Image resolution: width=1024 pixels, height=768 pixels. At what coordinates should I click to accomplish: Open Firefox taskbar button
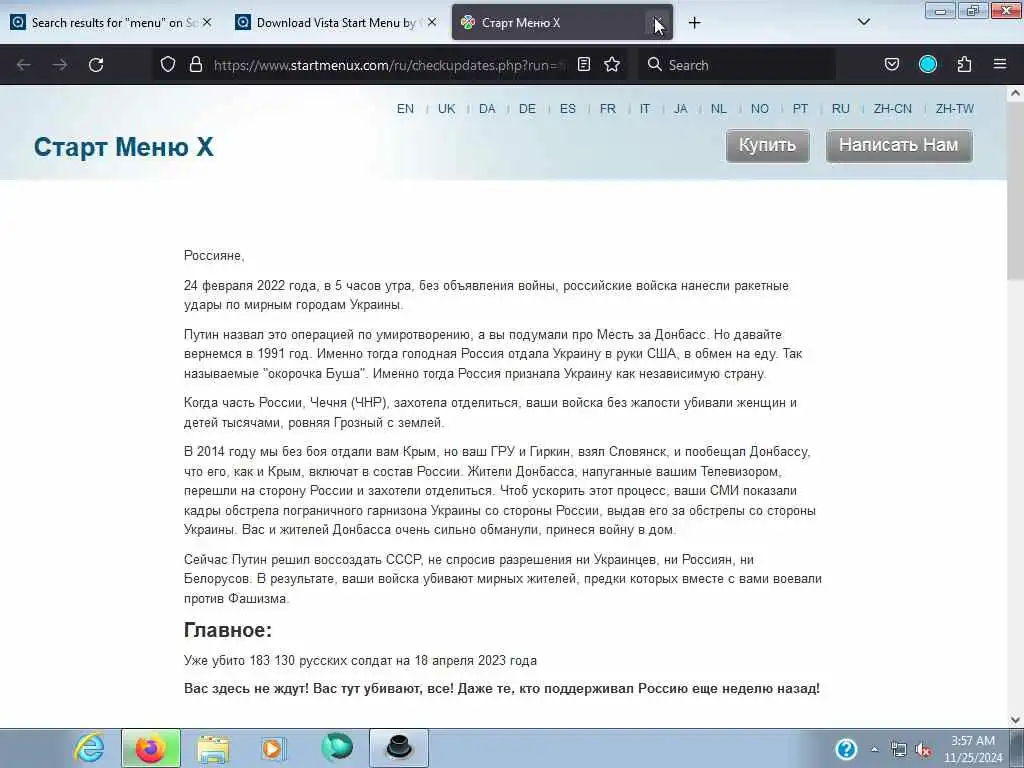pos(150,748)
